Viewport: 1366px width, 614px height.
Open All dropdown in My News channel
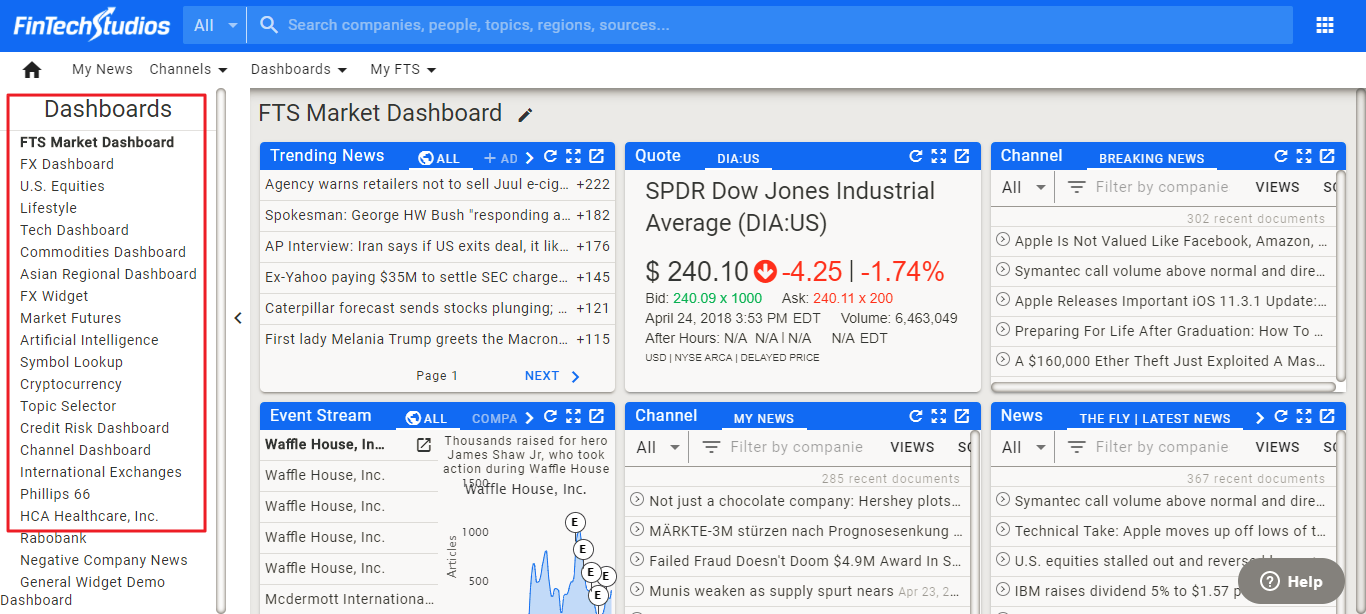point(659,448)
